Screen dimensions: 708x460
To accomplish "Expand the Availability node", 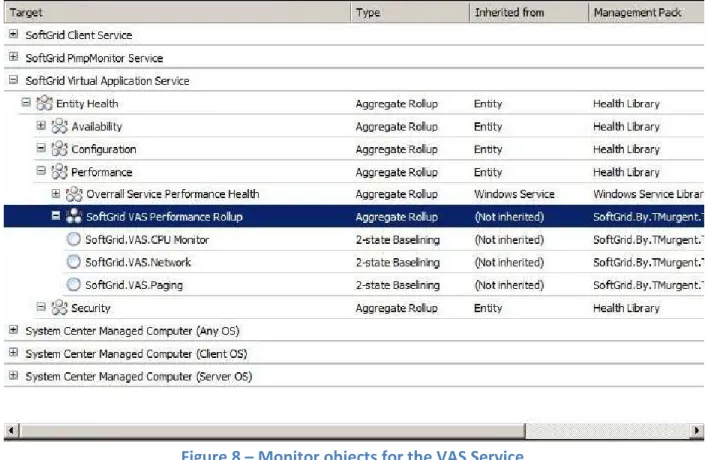I will (41, 125).
